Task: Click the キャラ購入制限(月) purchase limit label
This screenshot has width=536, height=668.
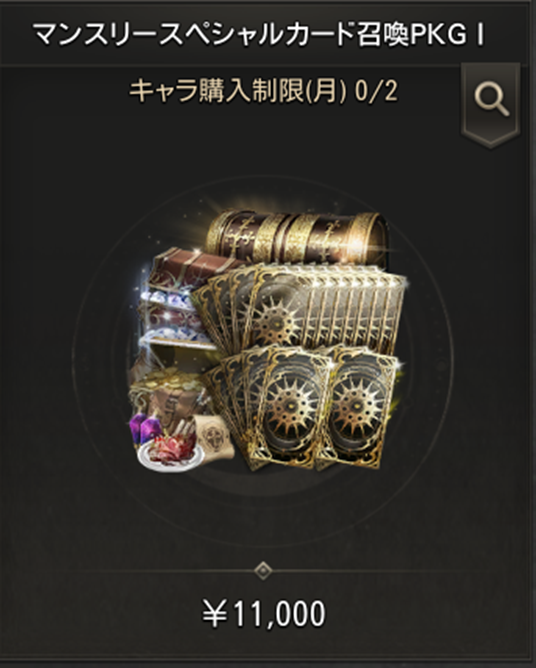Action: (238, 91)
